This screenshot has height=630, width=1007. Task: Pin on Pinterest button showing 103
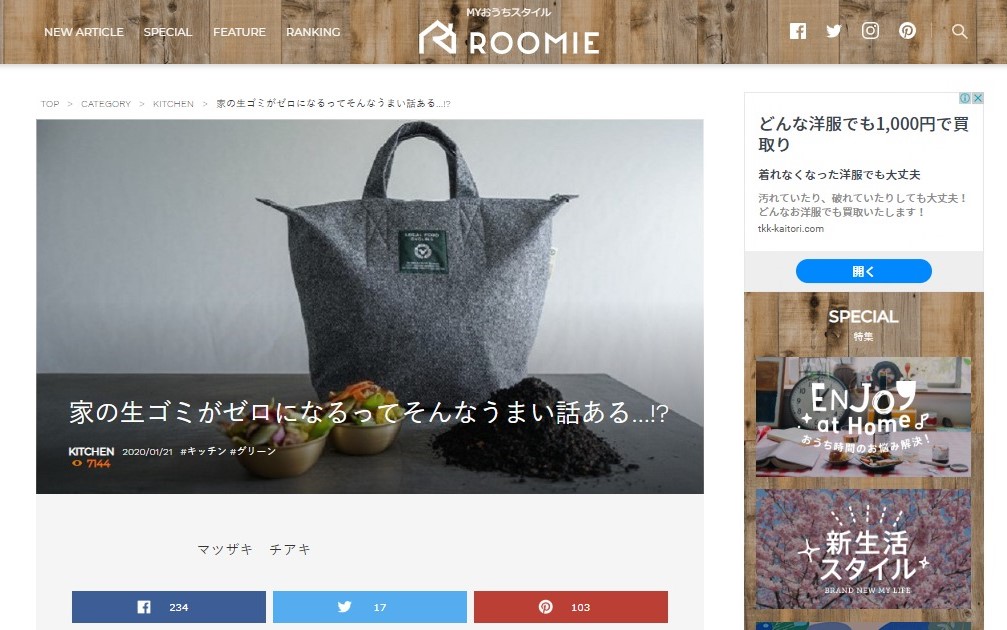point(571,607)
